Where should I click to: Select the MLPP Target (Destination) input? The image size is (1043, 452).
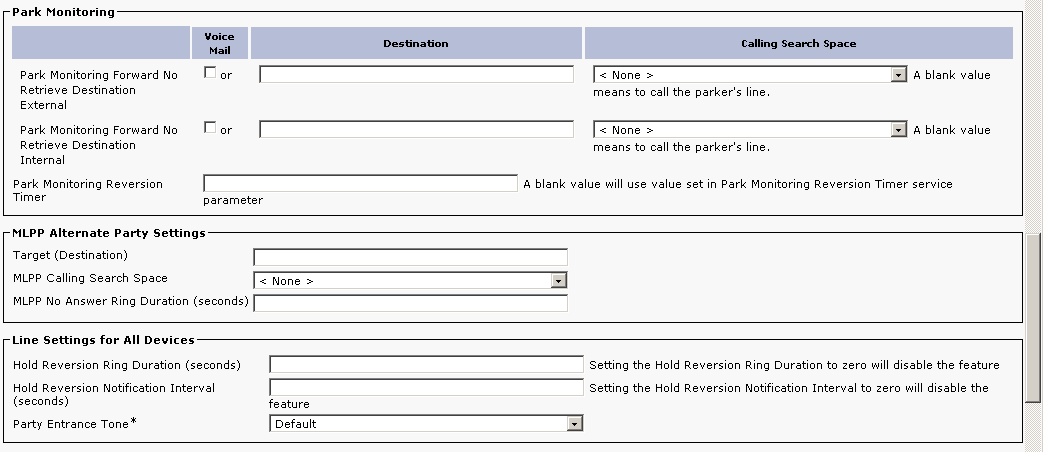pos(410,257)
